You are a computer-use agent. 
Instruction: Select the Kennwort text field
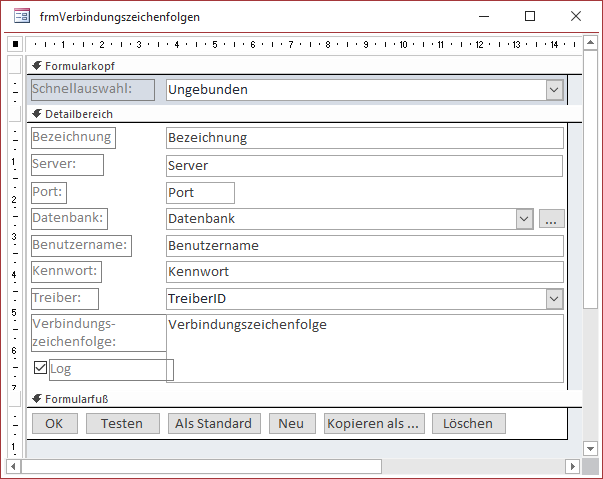pyautogui.click(x=365, y=272)
